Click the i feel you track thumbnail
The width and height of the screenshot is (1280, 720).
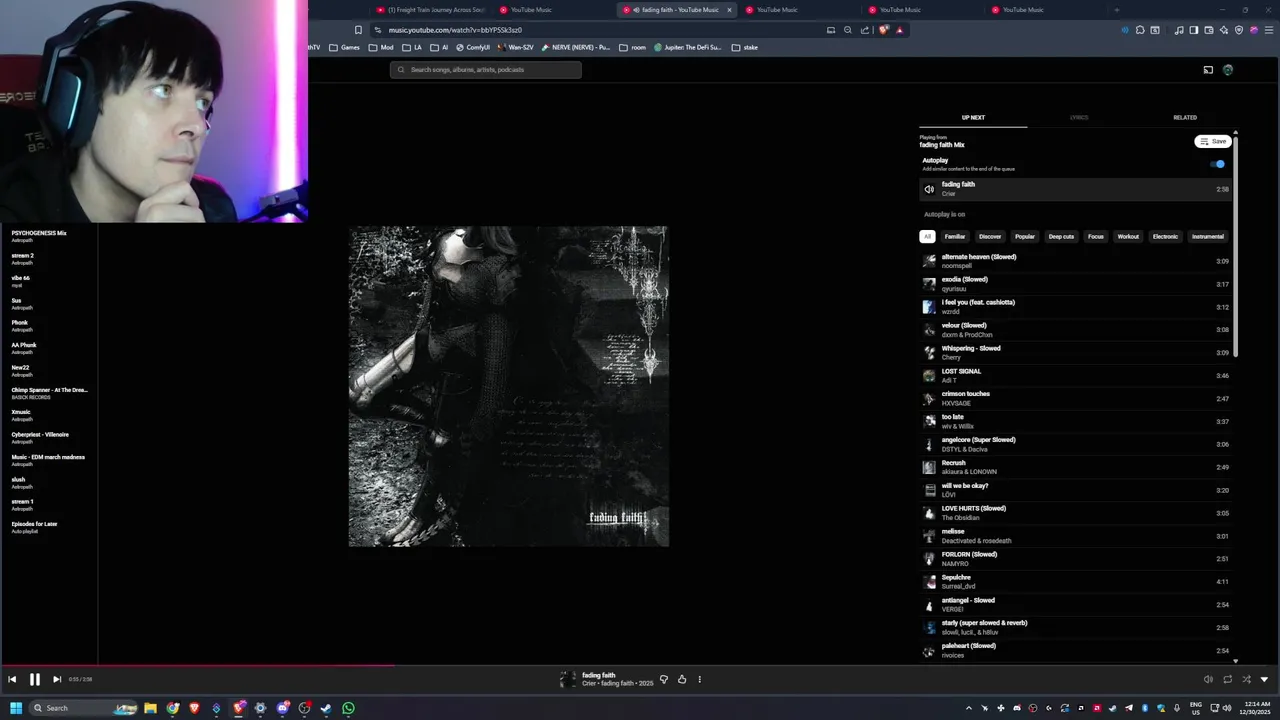coord(929,307)
